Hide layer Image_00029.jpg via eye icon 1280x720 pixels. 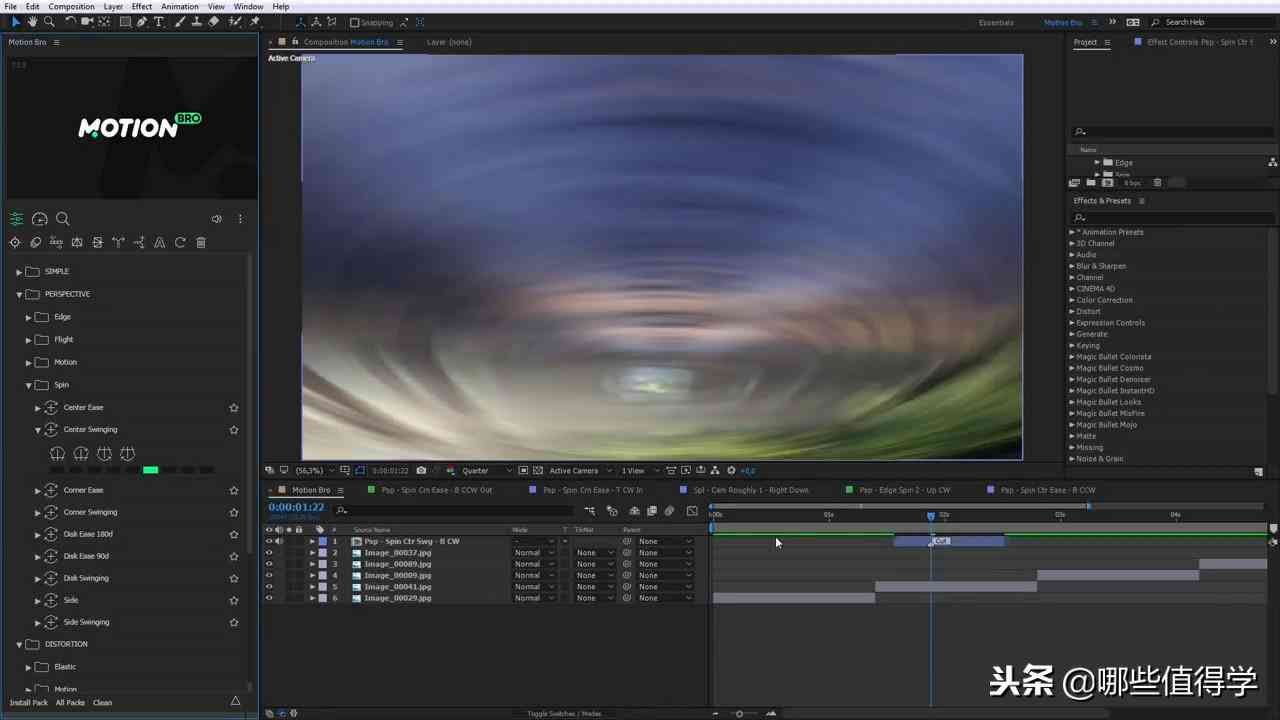[268, 598]
